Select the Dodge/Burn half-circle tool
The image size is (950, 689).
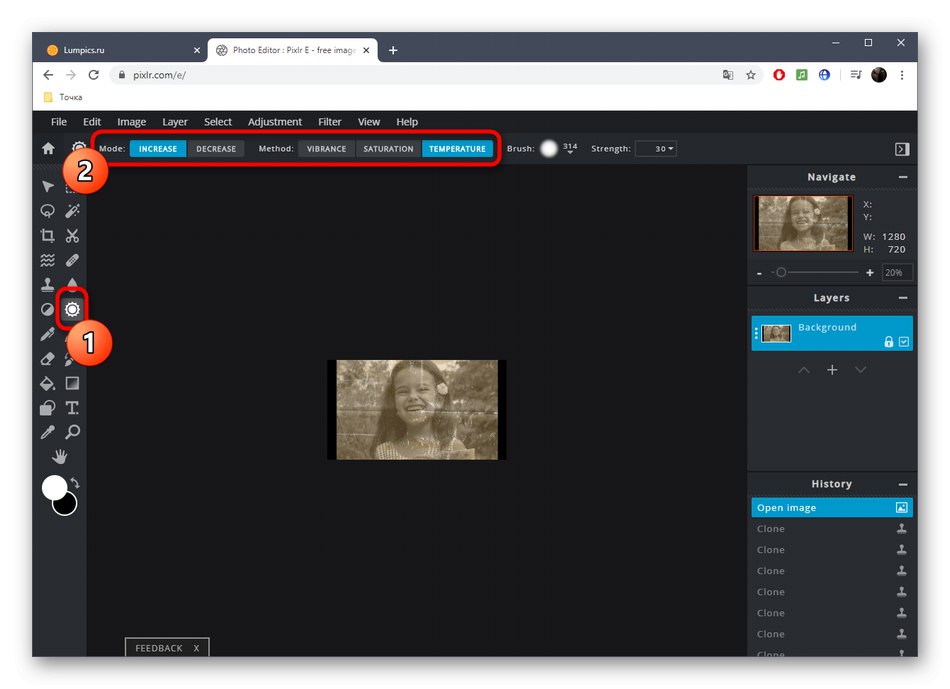tap(47, 309)
